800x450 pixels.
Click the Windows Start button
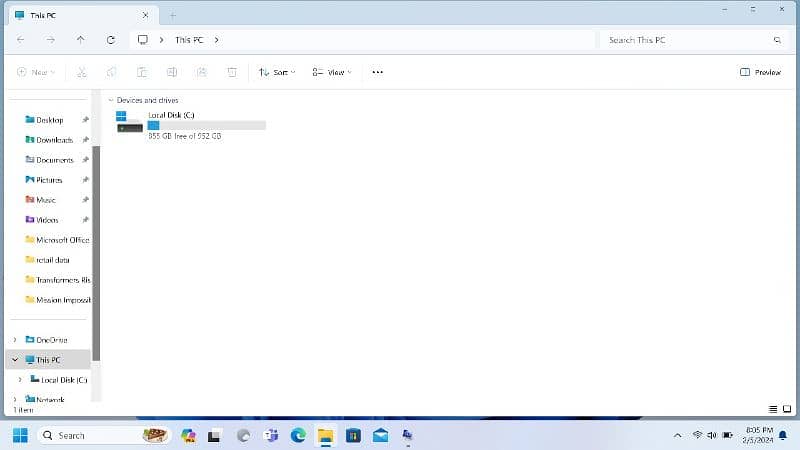pos(19,435)
